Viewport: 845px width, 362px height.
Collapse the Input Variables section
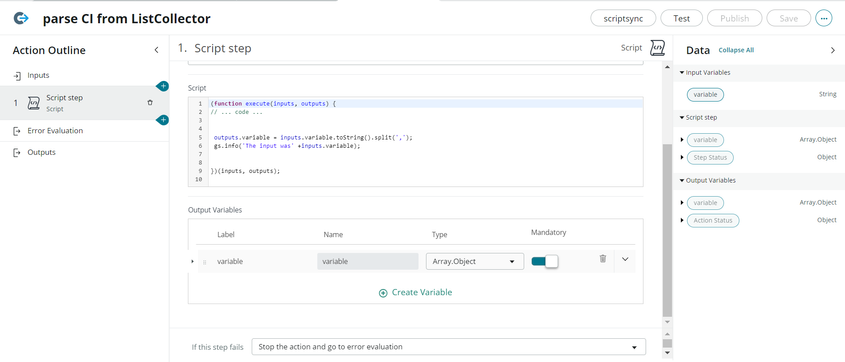click(682, 73)
